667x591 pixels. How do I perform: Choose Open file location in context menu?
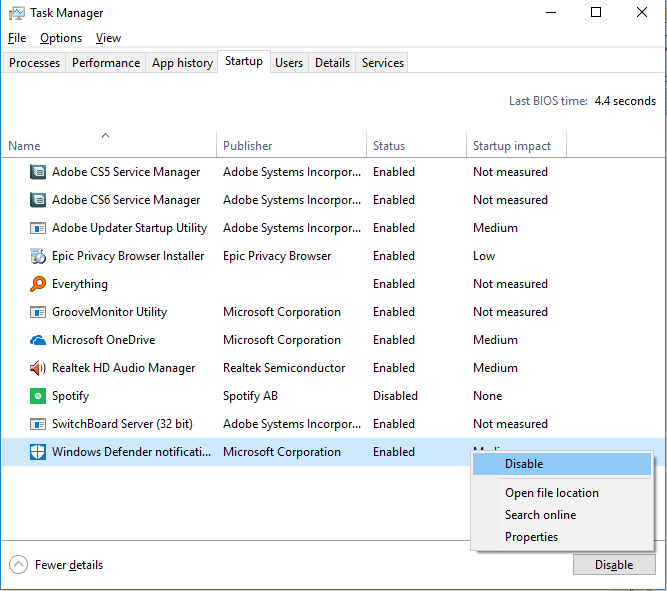(x=562, y=493)
